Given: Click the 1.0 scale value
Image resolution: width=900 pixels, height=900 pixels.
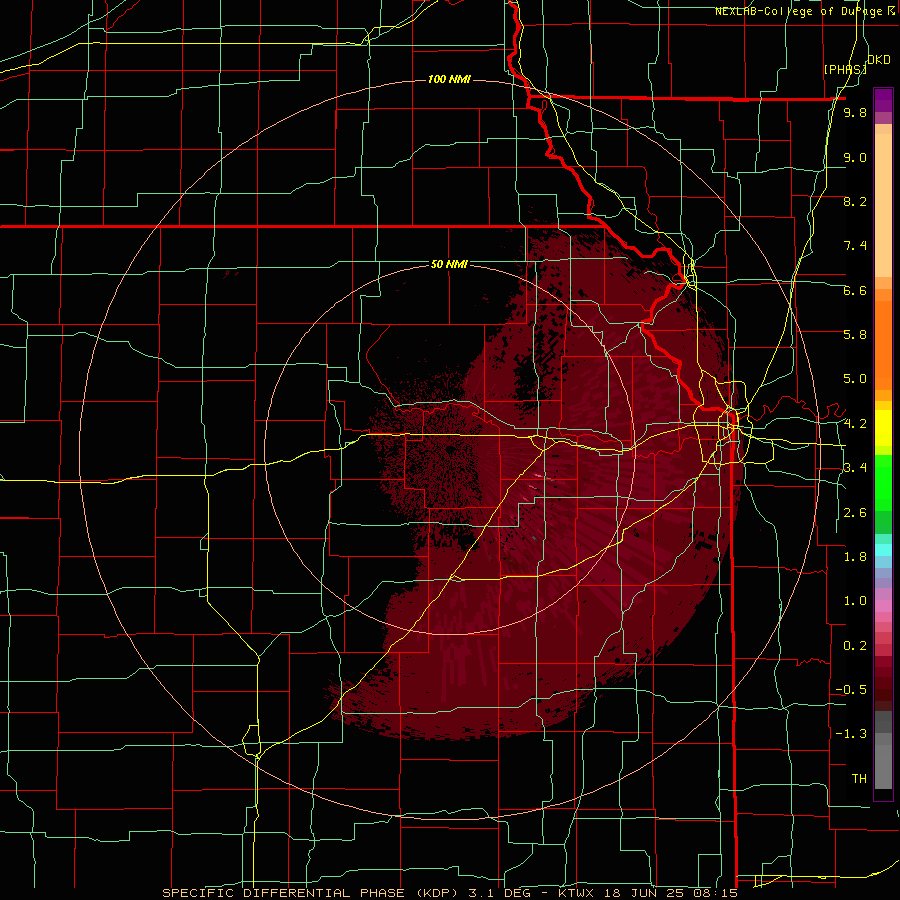Looking at the screenshot, I should 855,601.
